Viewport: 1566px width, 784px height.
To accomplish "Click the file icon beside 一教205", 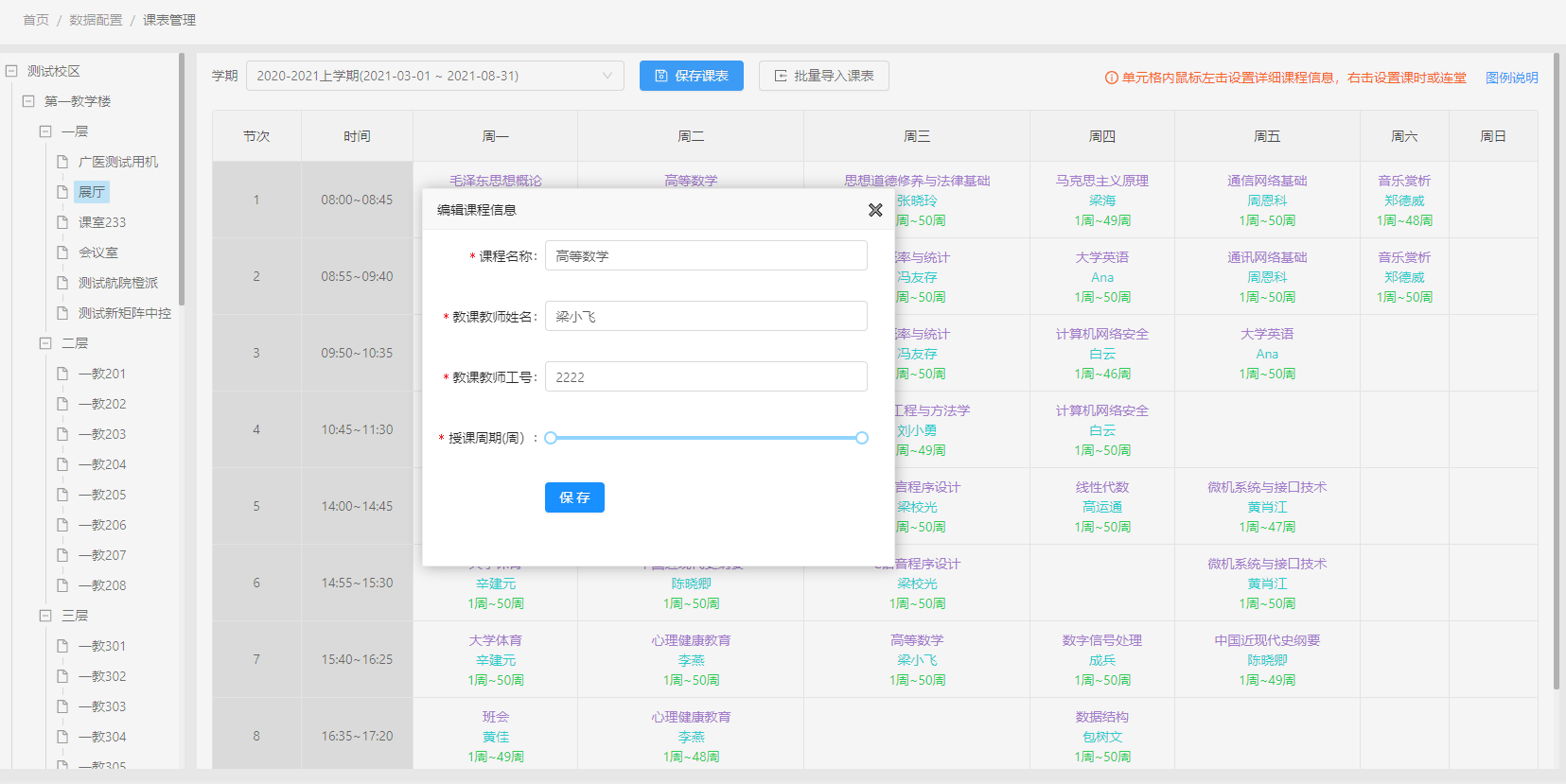I will click(x=62, y=495).
